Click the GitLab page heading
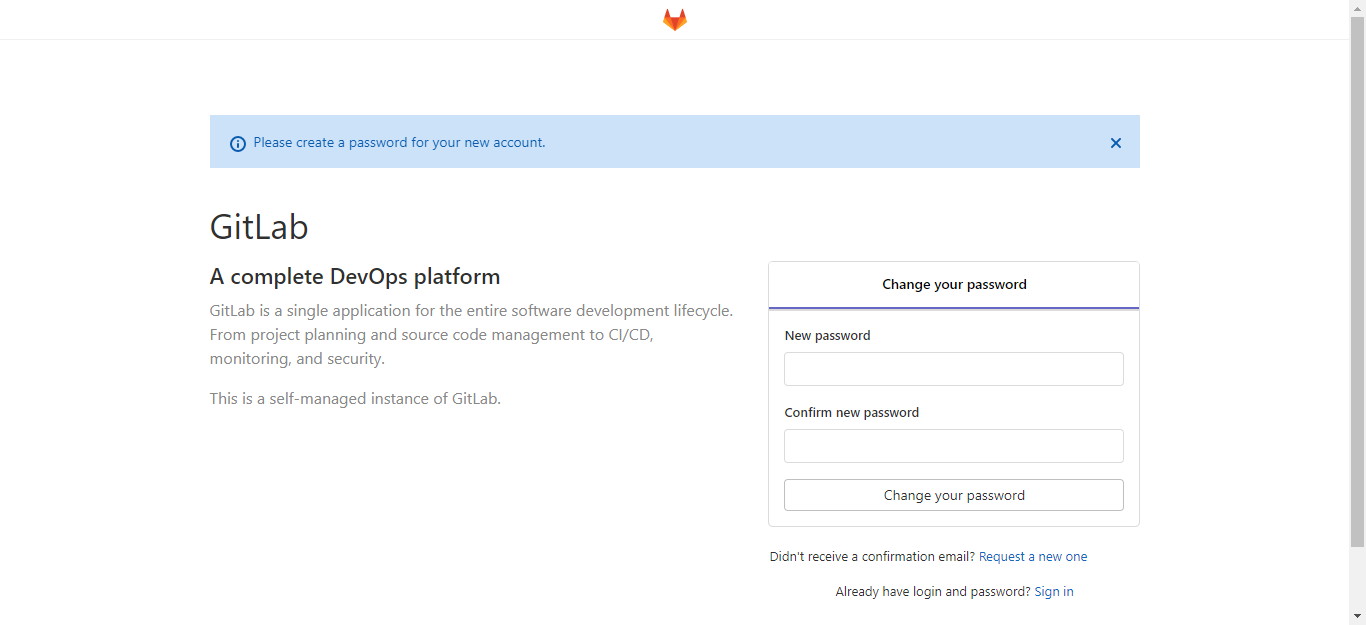Viewport: 1366px width, 625px height. (259, 226)
